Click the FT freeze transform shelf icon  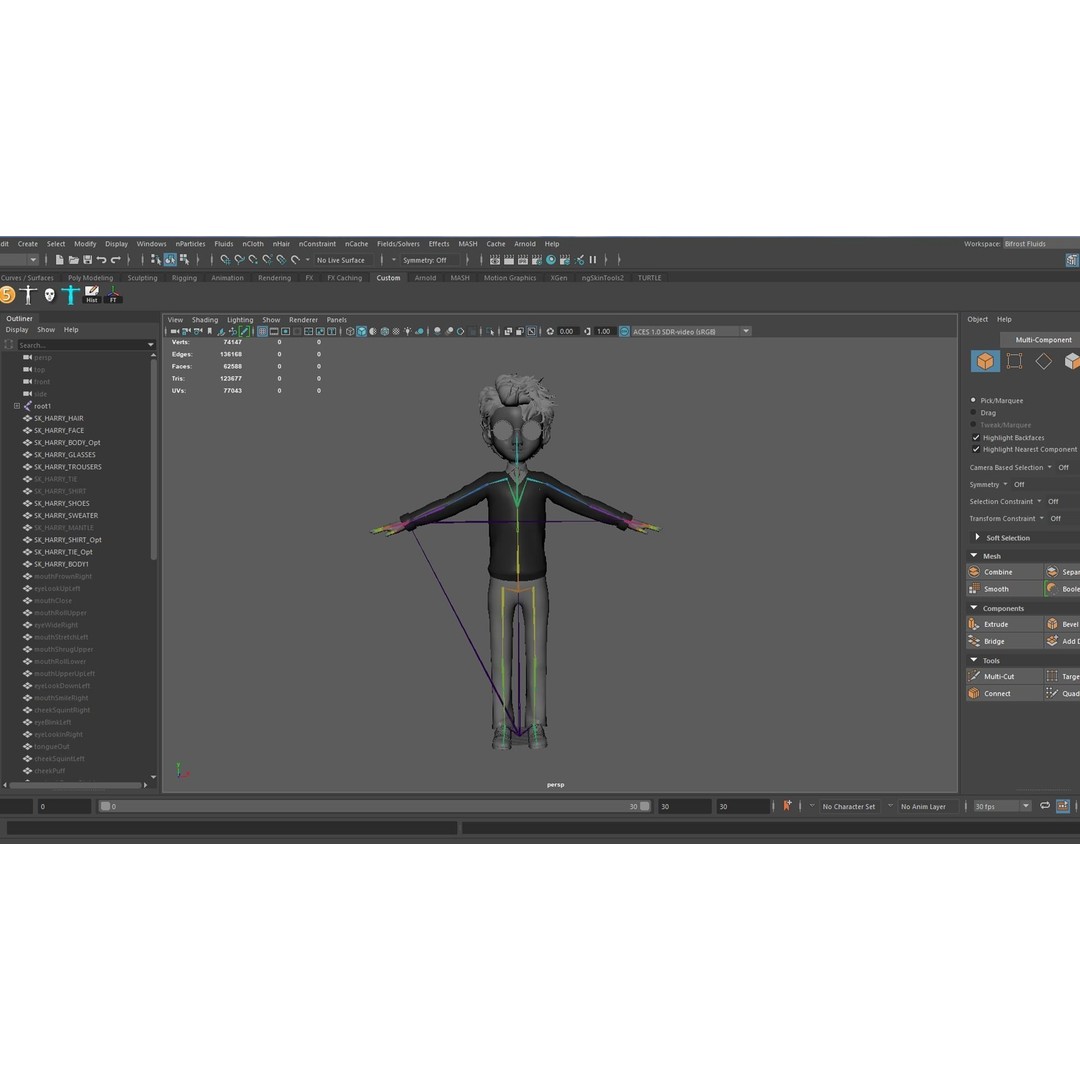point(113,295)
